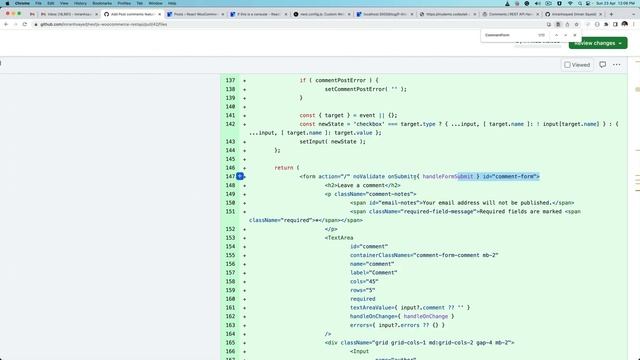Close the find-in-page bar

[575, 35]
